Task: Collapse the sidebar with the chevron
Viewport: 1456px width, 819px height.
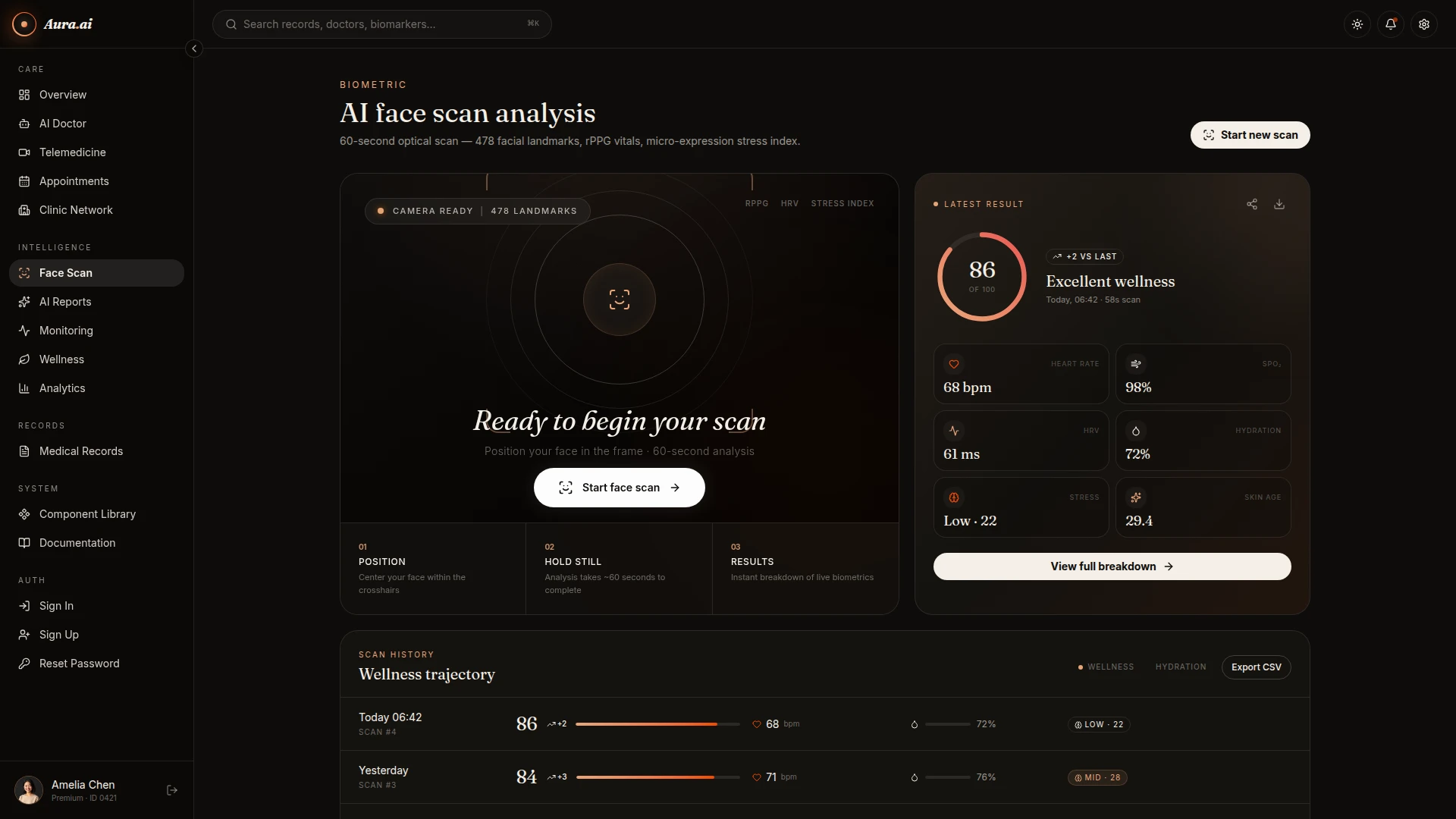Action: 194,49
